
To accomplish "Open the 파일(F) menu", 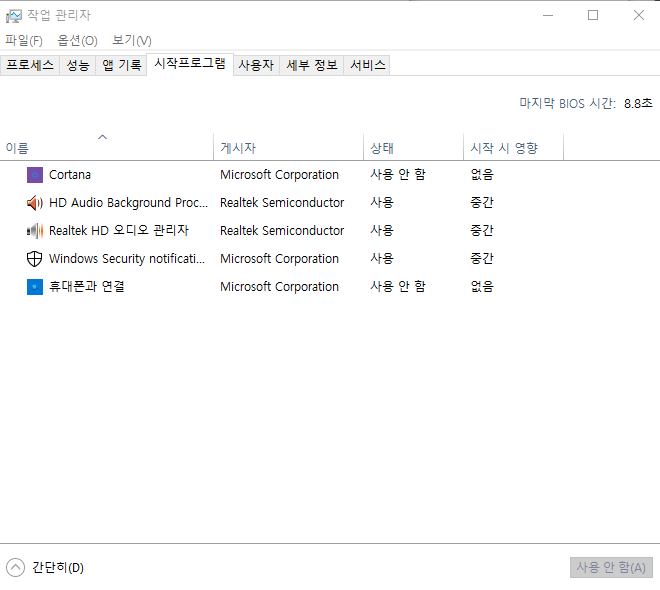I will pos(24,40).
